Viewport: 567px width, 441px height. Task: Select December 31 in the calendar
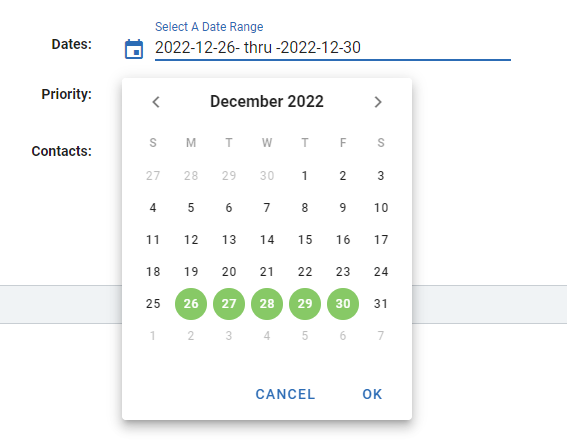(381, 304)
